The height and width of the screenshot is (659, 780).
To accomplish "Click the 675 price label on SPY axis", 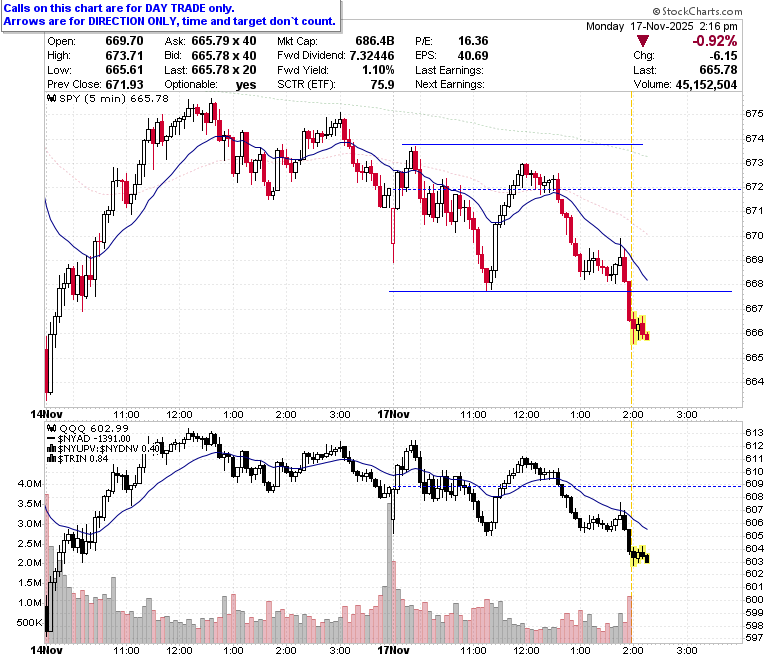I will [x=754, y=114].
